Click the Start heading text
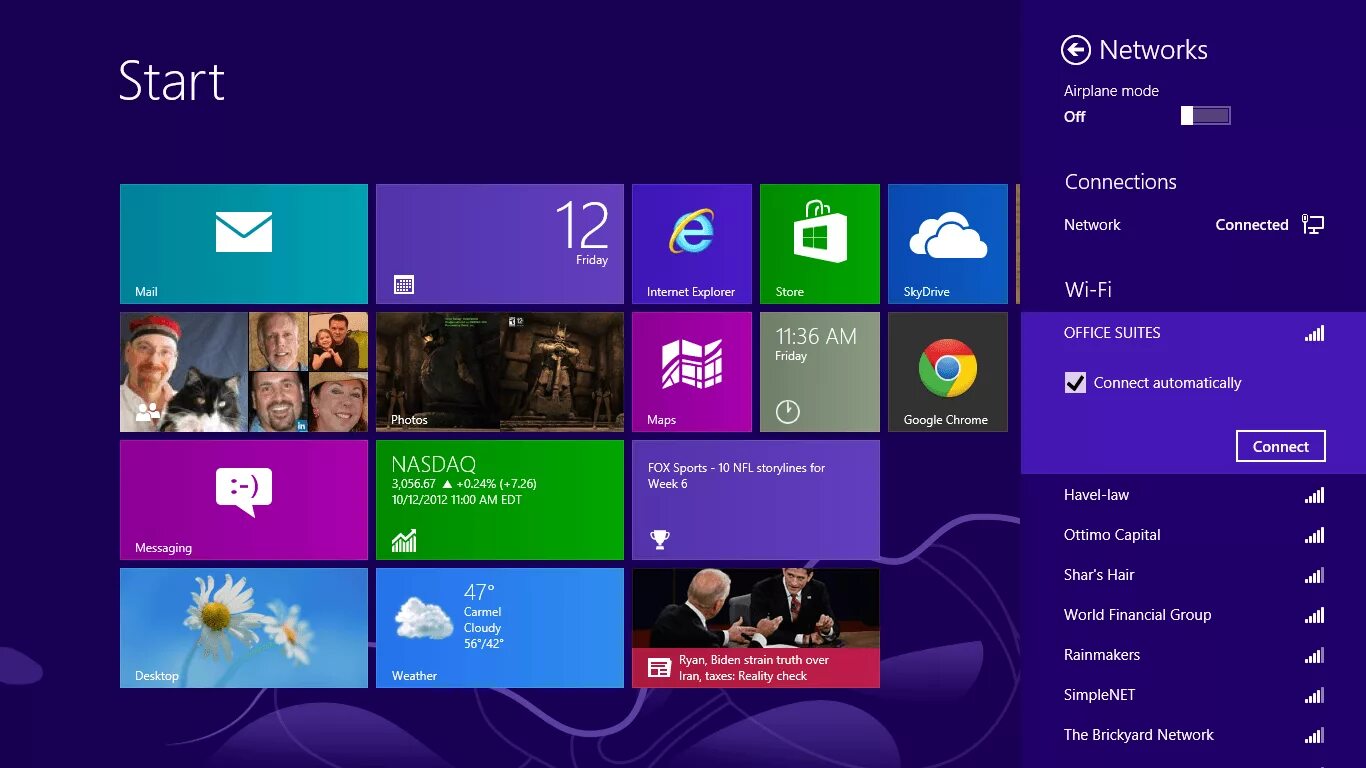This screenshot has width=1366, height=768. 172,80
